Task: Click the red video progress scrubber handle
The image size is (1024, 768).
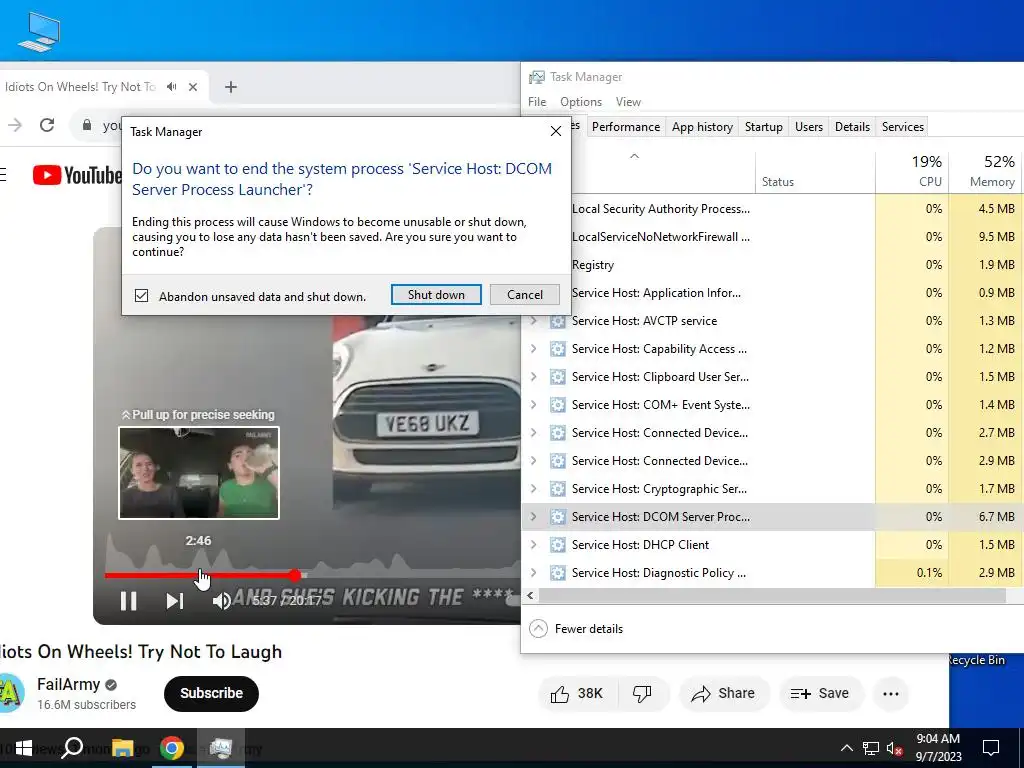Action: (295, 575)
